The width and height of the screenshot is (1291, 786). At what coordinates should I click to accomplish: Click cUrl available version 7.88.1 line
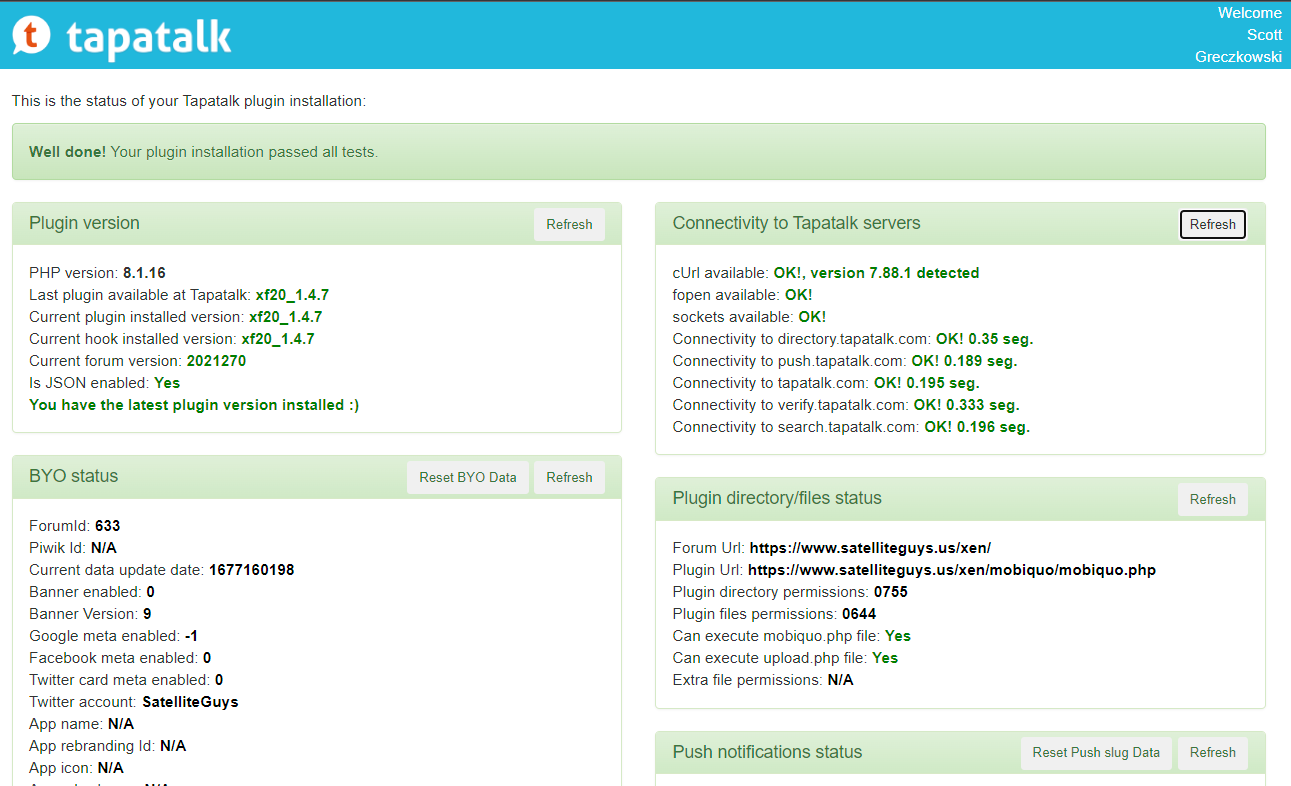[x=826, y=273]
